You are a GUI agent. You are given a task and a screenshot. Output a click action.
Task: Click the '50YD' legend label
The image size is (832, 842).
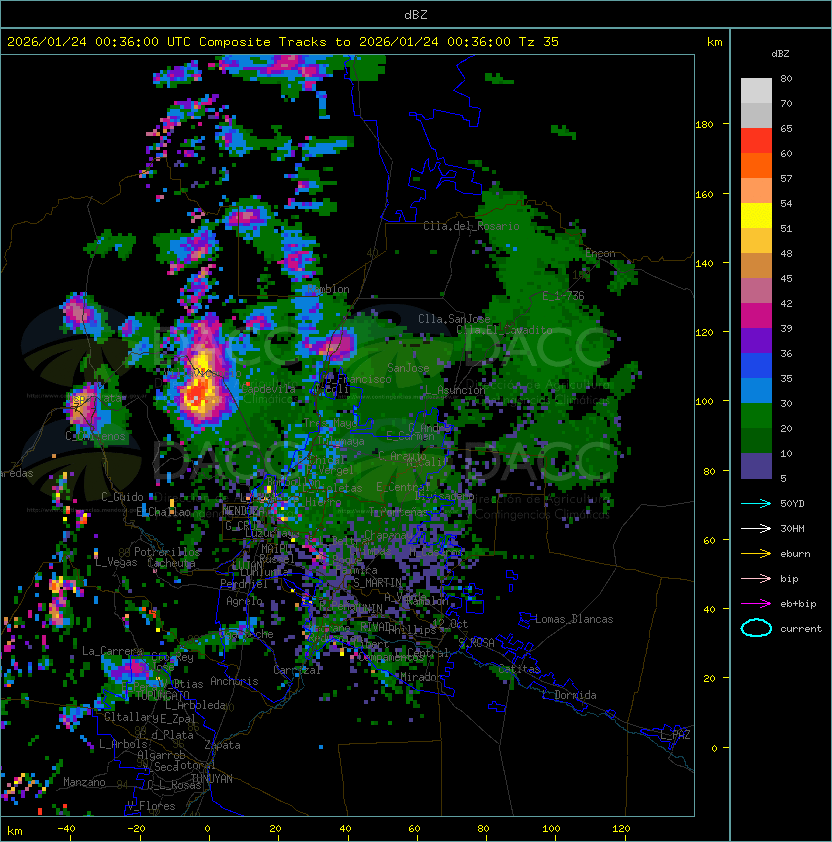pyautogui.click(x=792, y=503)
